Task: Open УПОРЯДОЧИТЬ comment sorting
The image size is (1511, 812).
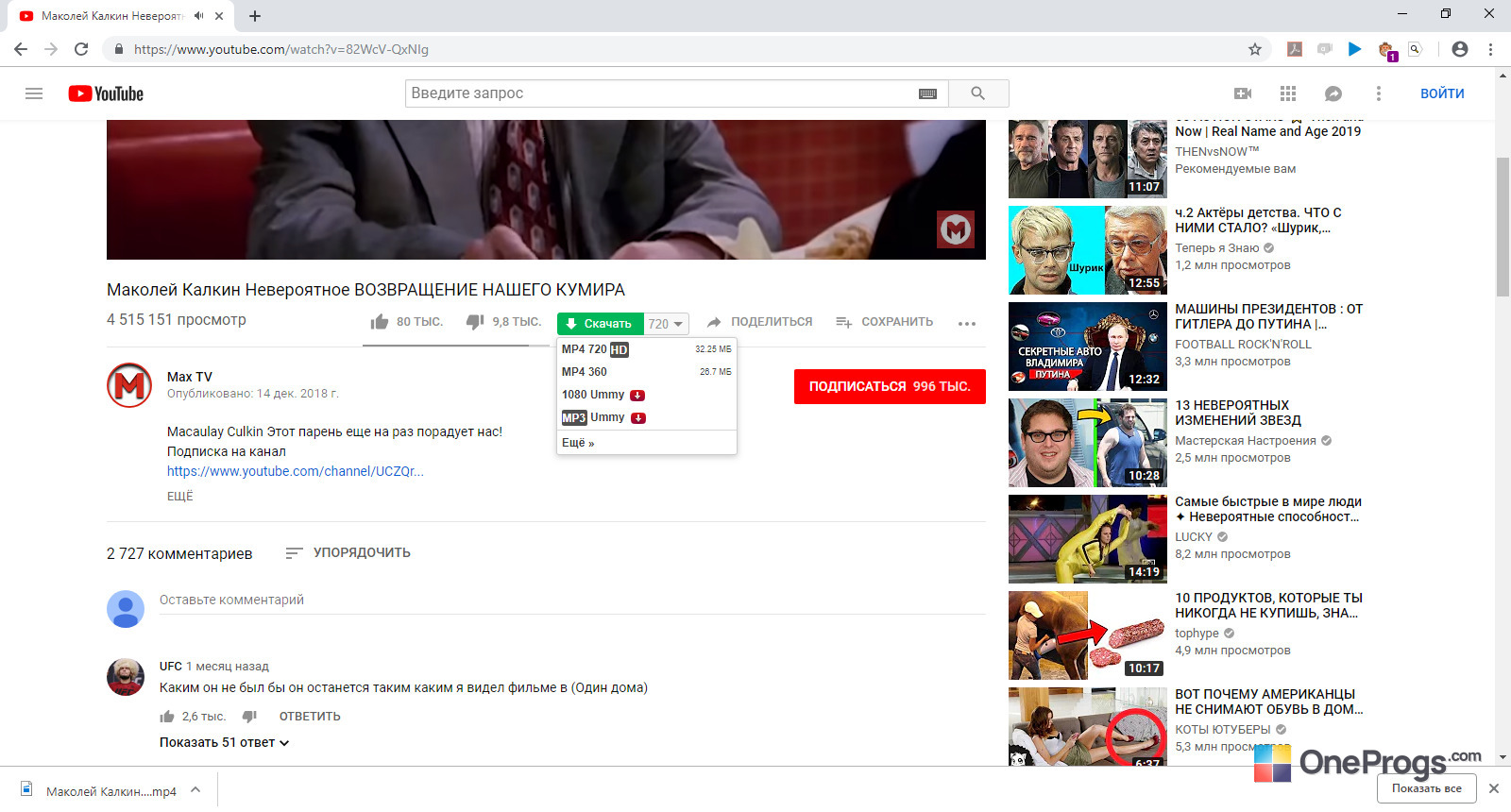Action: (348, 552)
